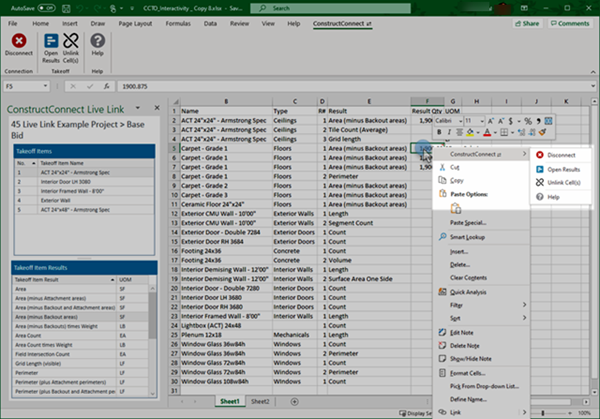Click the Help question mark ribbon icon
Viewport: 600px width, 419px height.
coord(98,41)
